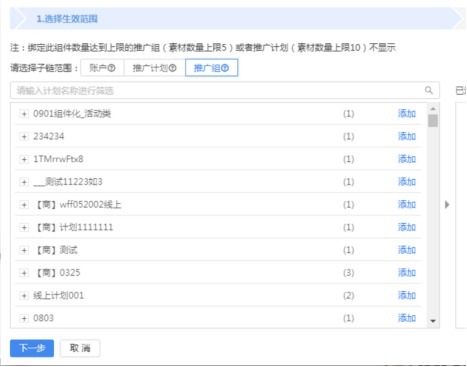
Task: Expand the 0901组件化_活动类 plan
Action: (x=24, y=114)
